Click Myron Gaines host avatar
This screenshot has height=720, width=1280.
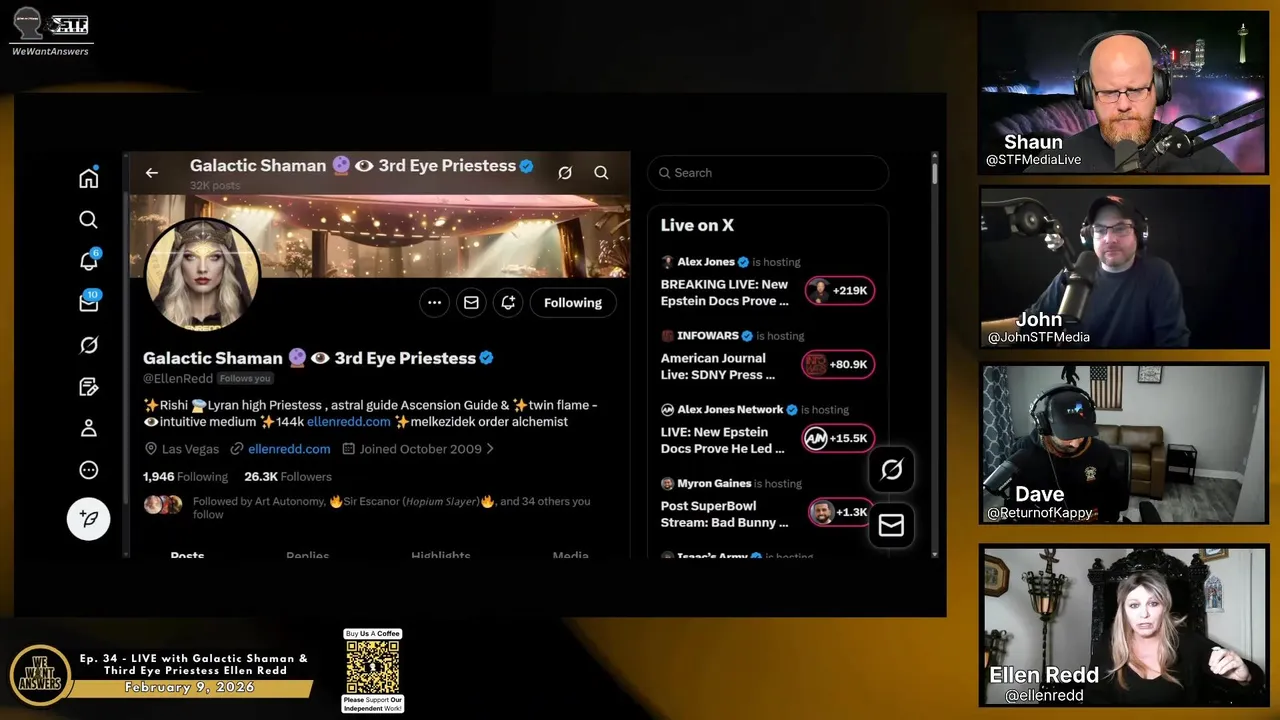667,484
